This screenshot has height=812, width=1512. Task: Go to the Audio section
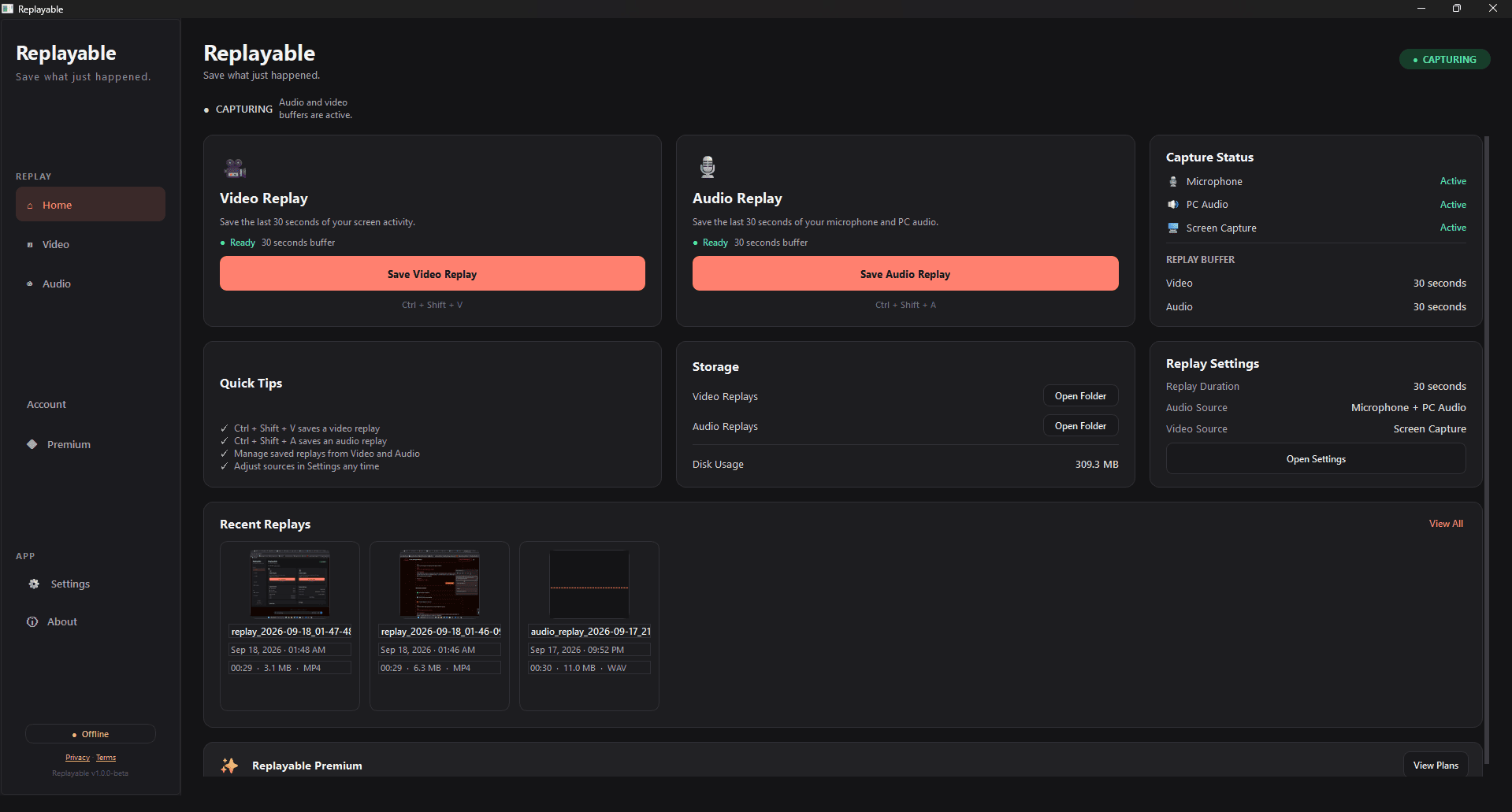91,284
